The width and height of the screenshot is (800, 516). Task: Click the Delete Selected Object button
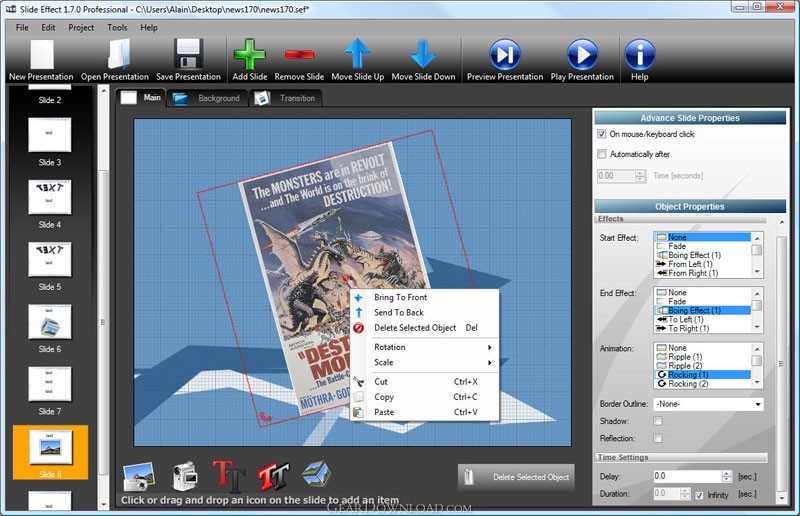[x=516, y=477]
